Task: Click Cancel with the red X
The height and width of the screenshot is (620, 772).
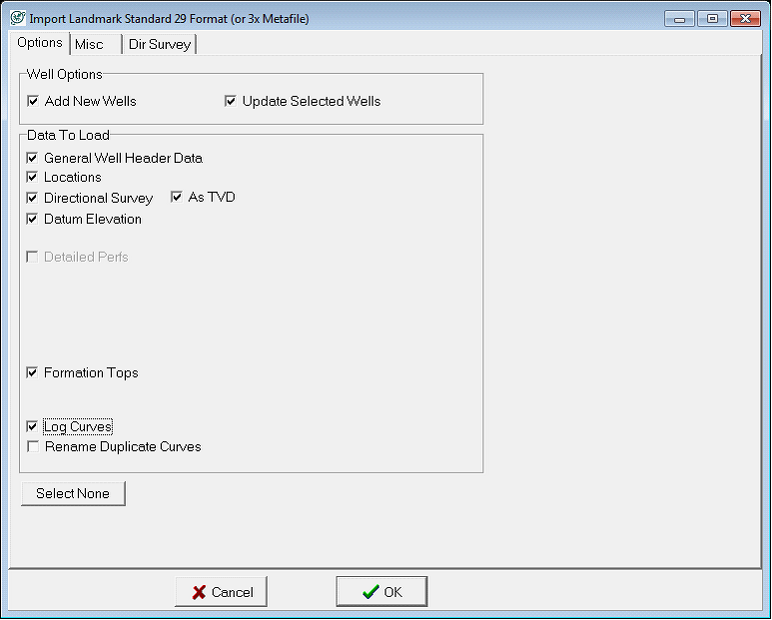Action: tap(221, 592)
